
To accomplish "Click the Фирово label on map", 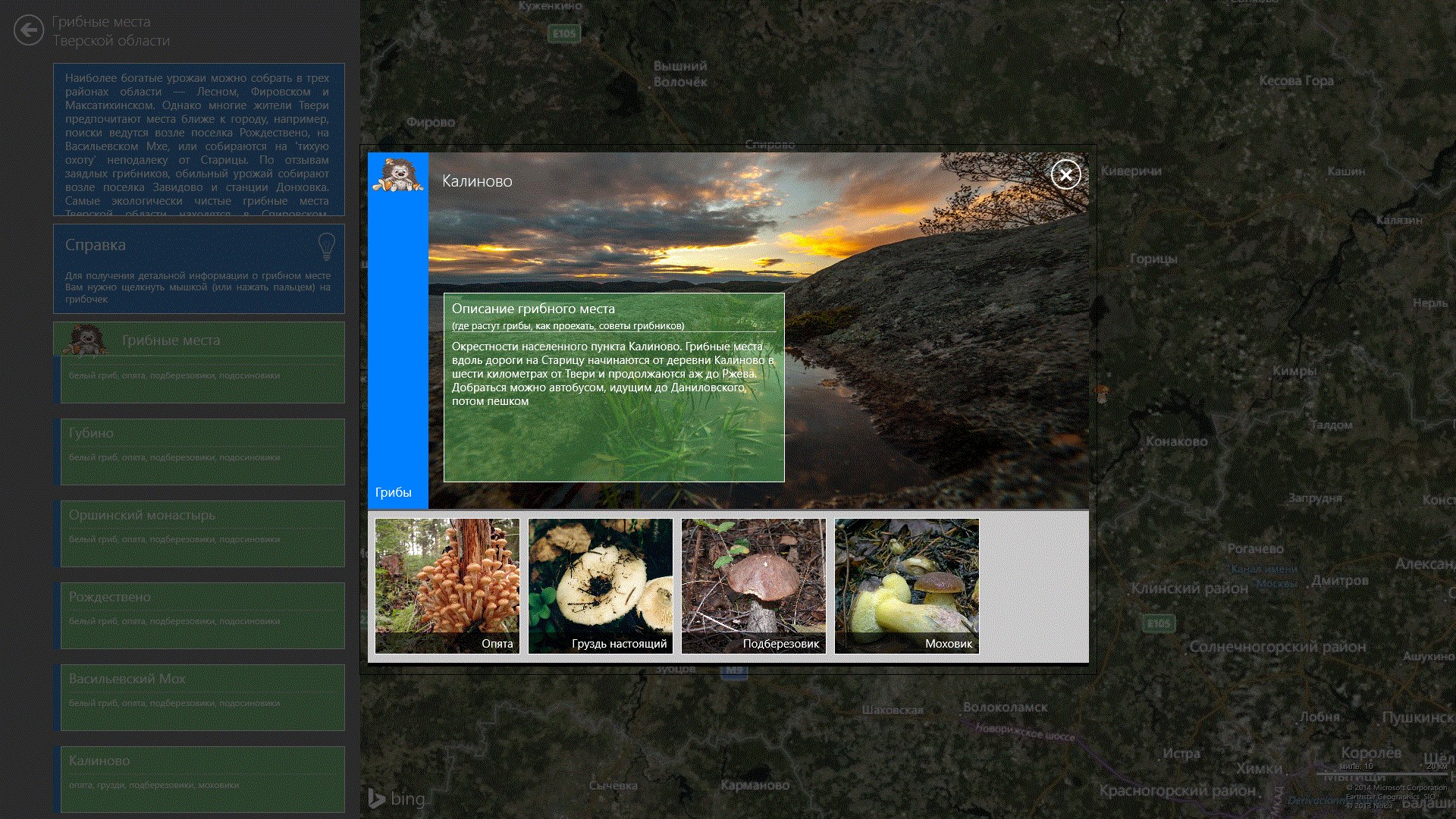I will [x=431, y=122].
